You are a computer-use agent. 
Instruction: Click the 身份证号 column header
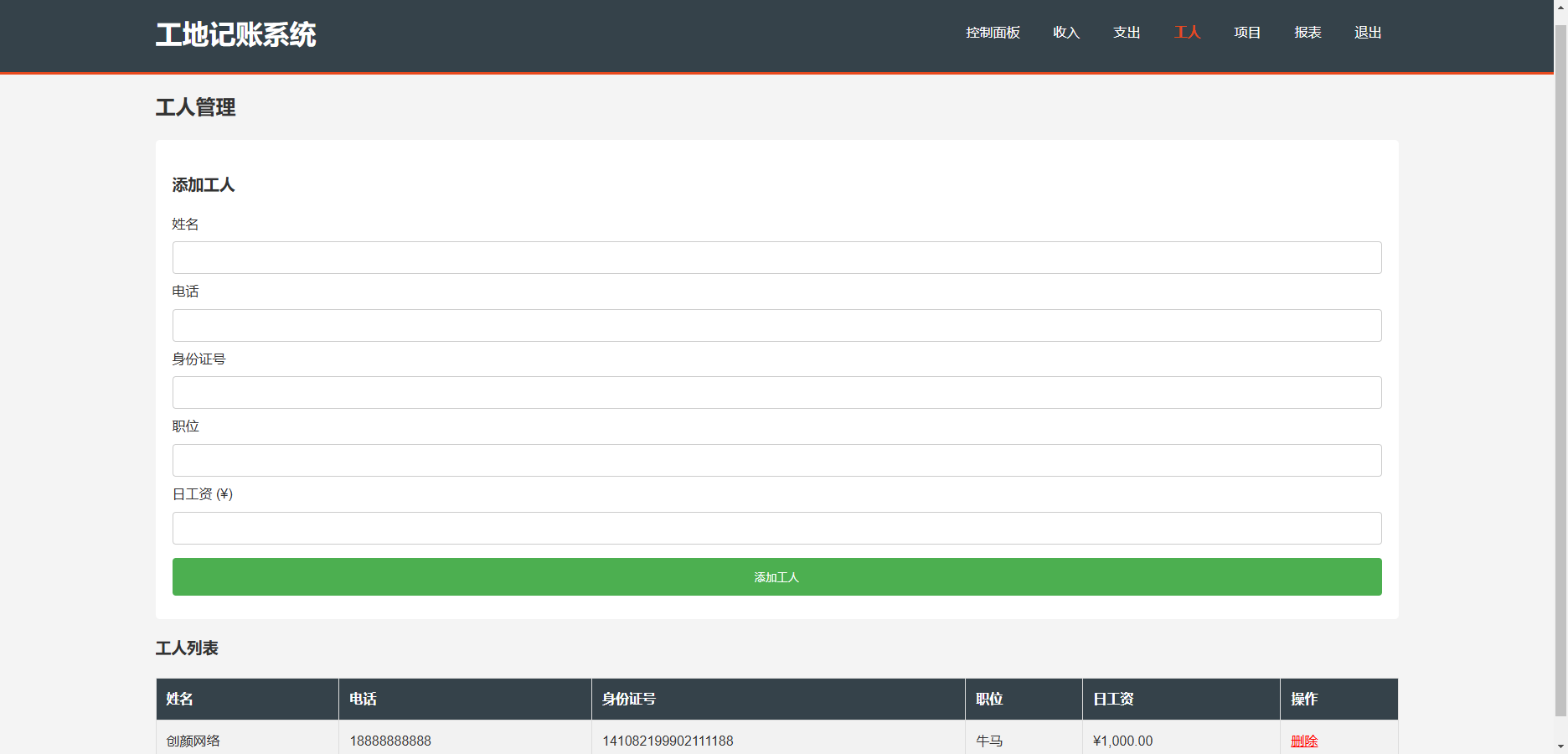pos(628,699)
